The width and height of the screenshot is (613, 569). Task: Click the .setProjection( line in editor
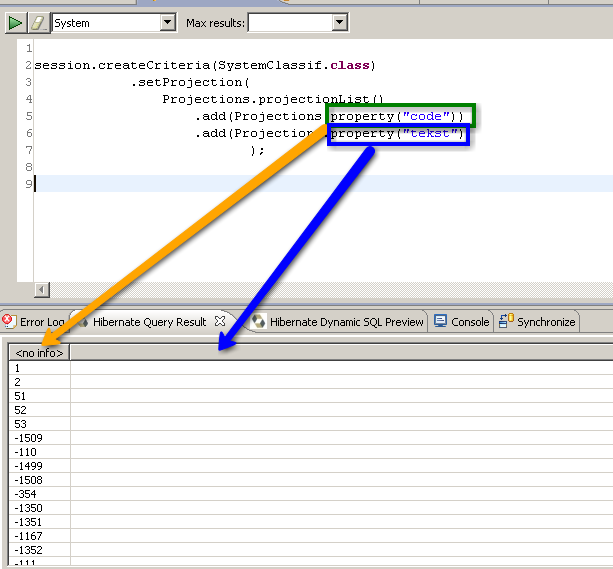pos(190,83)
